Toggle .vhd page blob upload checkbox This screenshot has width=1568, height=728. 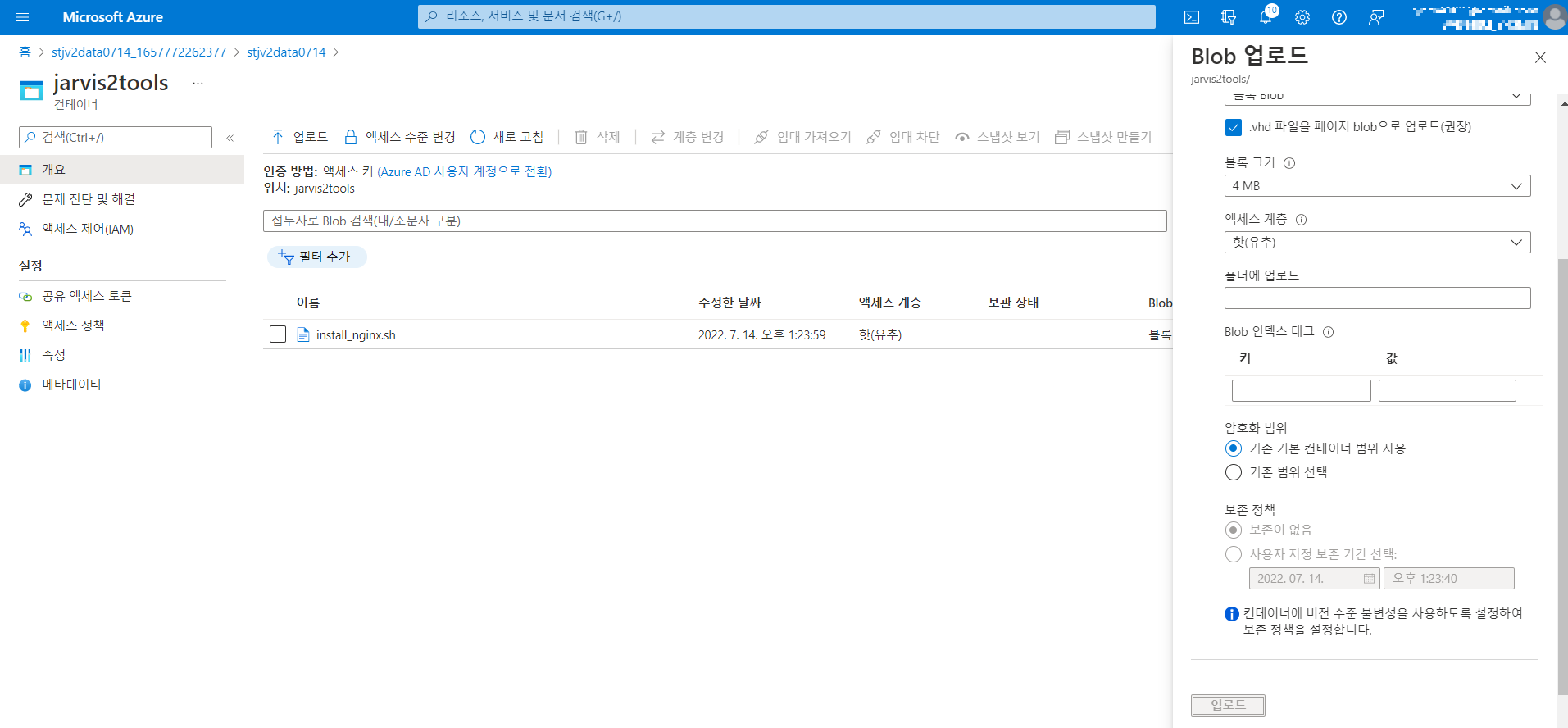1234,127
